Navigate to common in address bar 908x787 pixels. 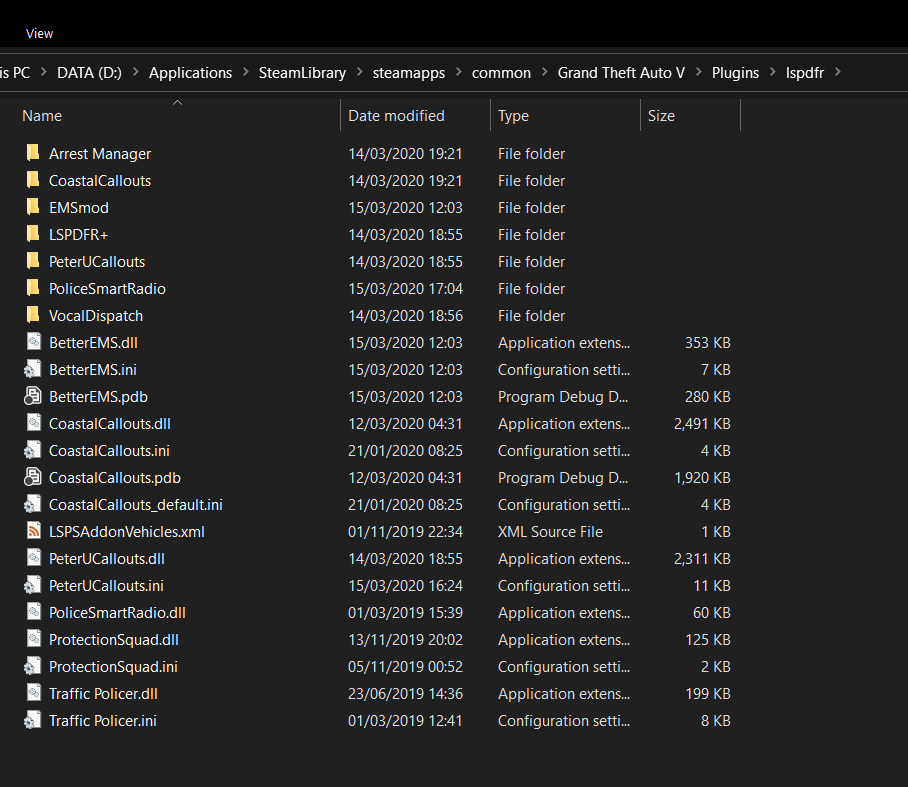point(501,73)
